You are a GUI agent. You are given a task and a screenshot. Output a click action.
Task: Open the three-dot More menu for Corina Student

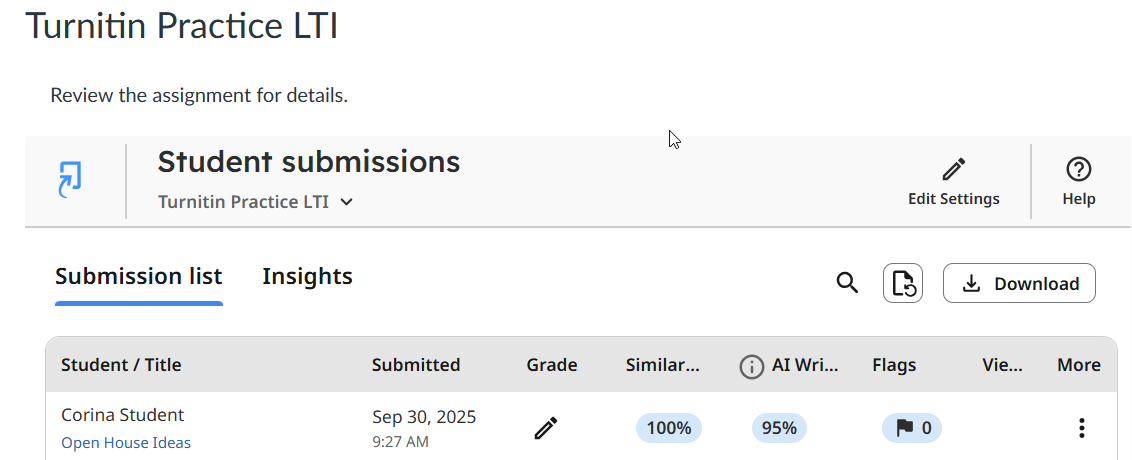[x=1081, y=428]
